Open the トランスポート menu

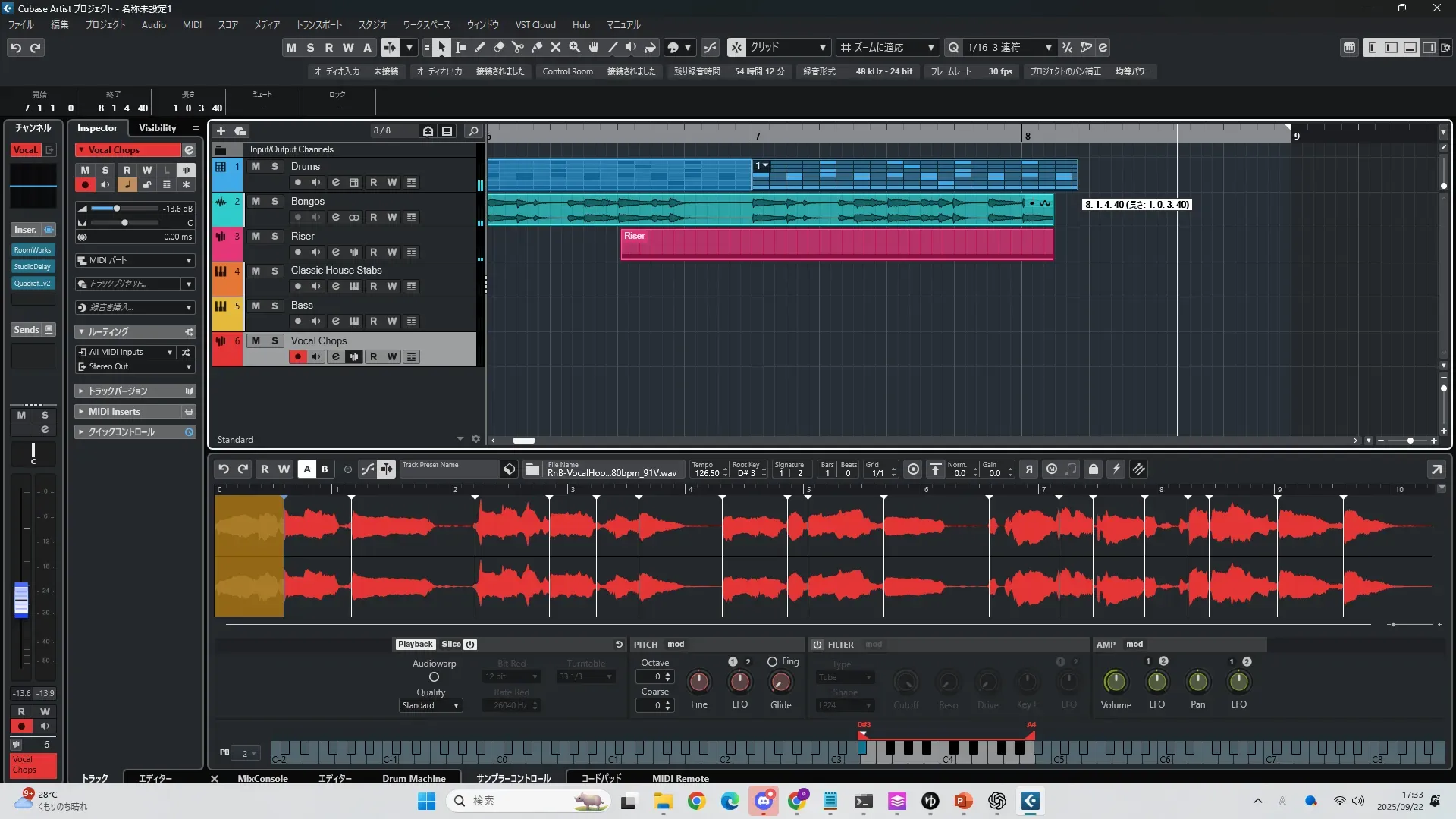coord(318,25)
